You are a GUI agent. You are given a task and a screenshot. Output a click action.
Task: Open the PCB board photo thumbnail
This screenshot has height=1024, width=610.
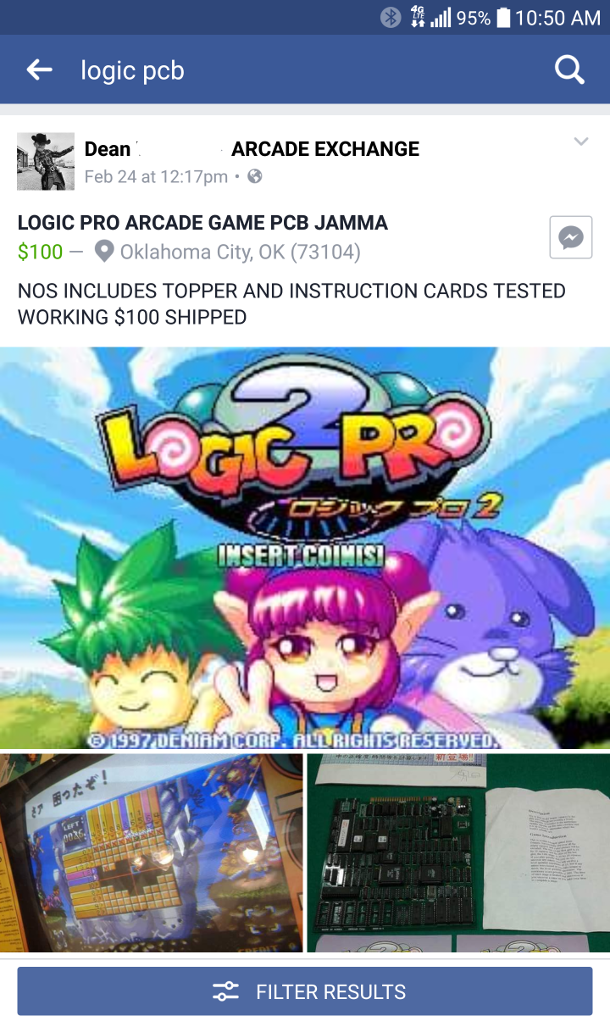(x=458, y=852)
